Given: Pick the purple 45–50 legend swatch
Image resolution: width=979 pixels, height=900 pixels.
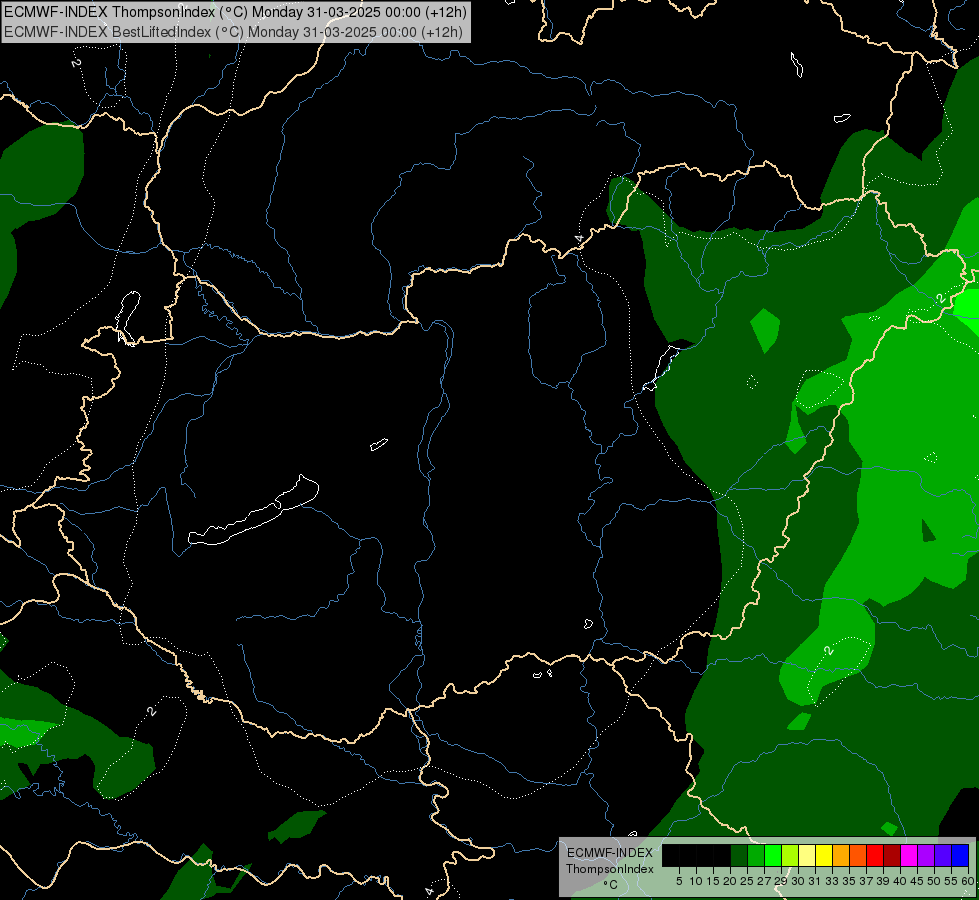Looking at the screenshot, I should click(x=926, y=855).
